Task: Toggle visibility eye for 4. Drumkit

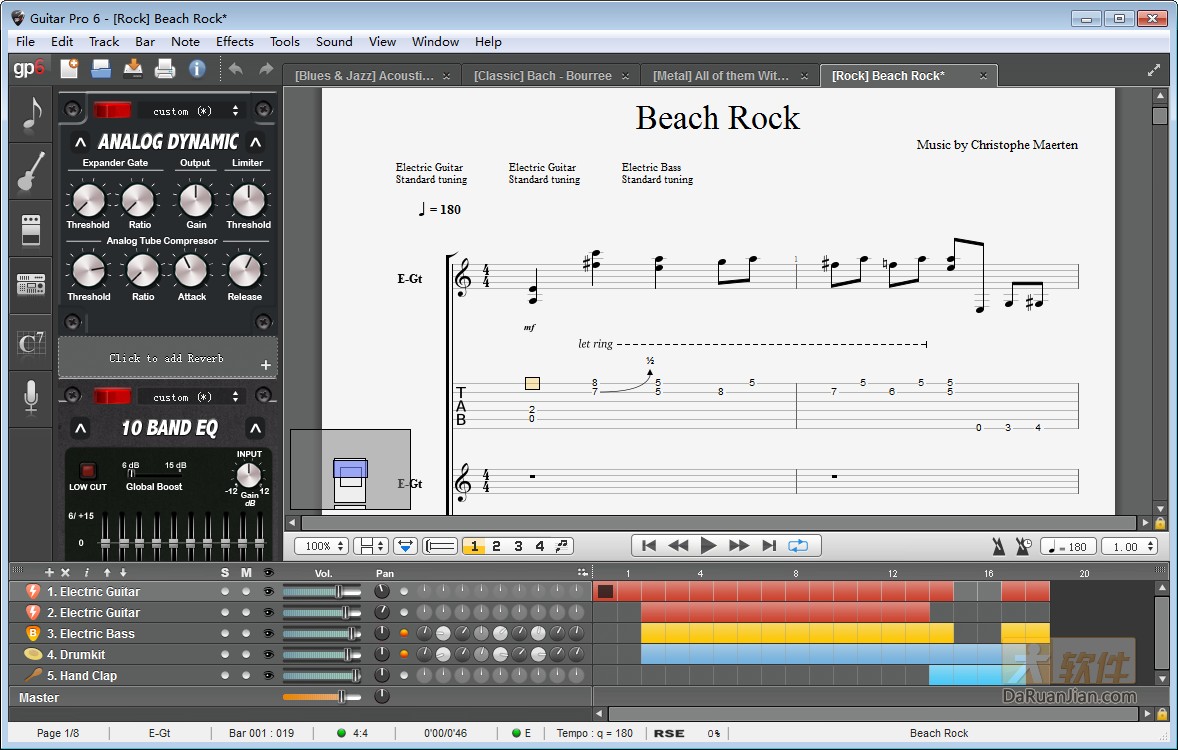Action: (x=268, y=655)
